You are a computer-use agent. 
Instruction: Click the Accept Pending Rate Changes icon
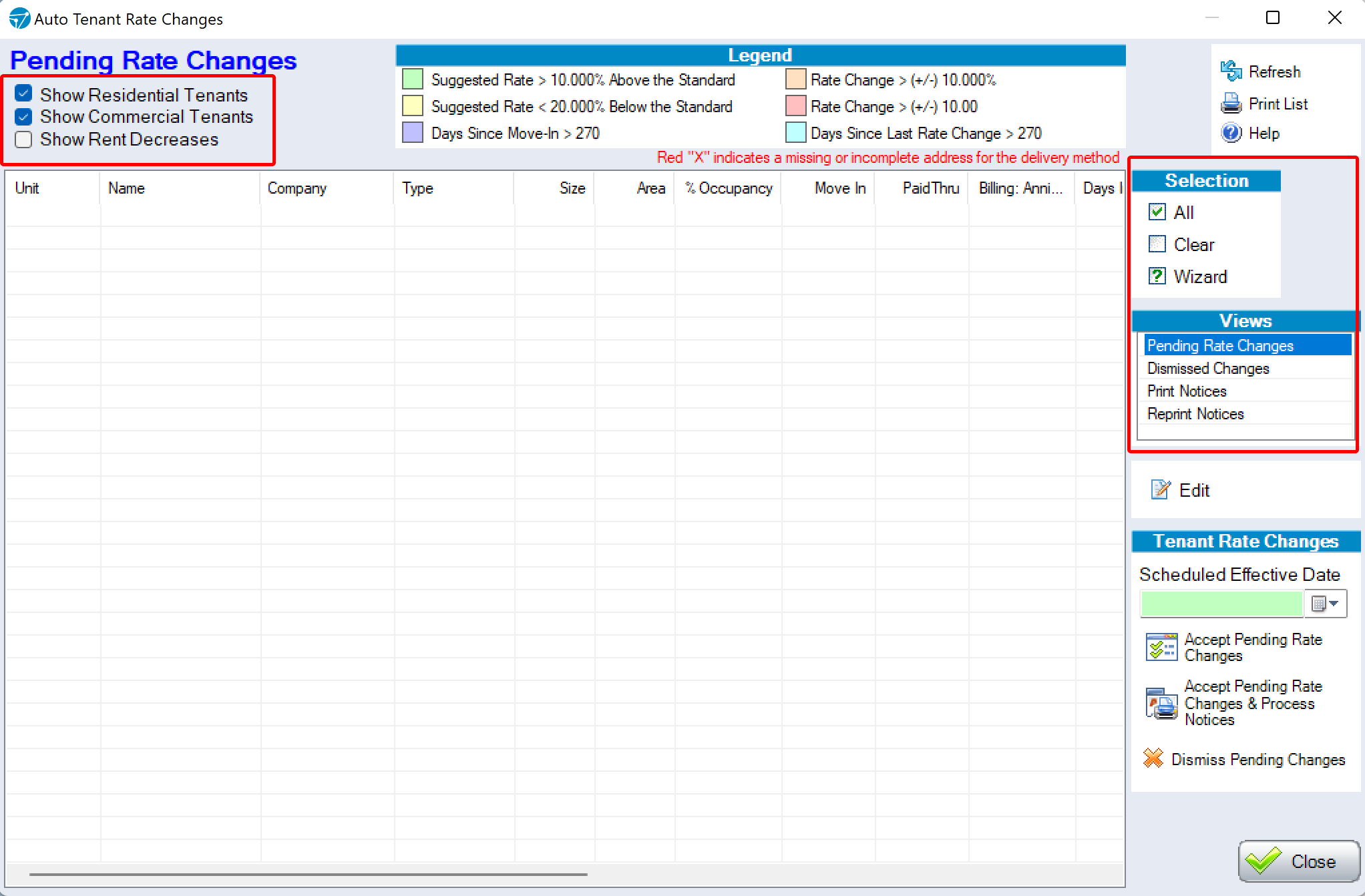click(x=1162, y=647)
